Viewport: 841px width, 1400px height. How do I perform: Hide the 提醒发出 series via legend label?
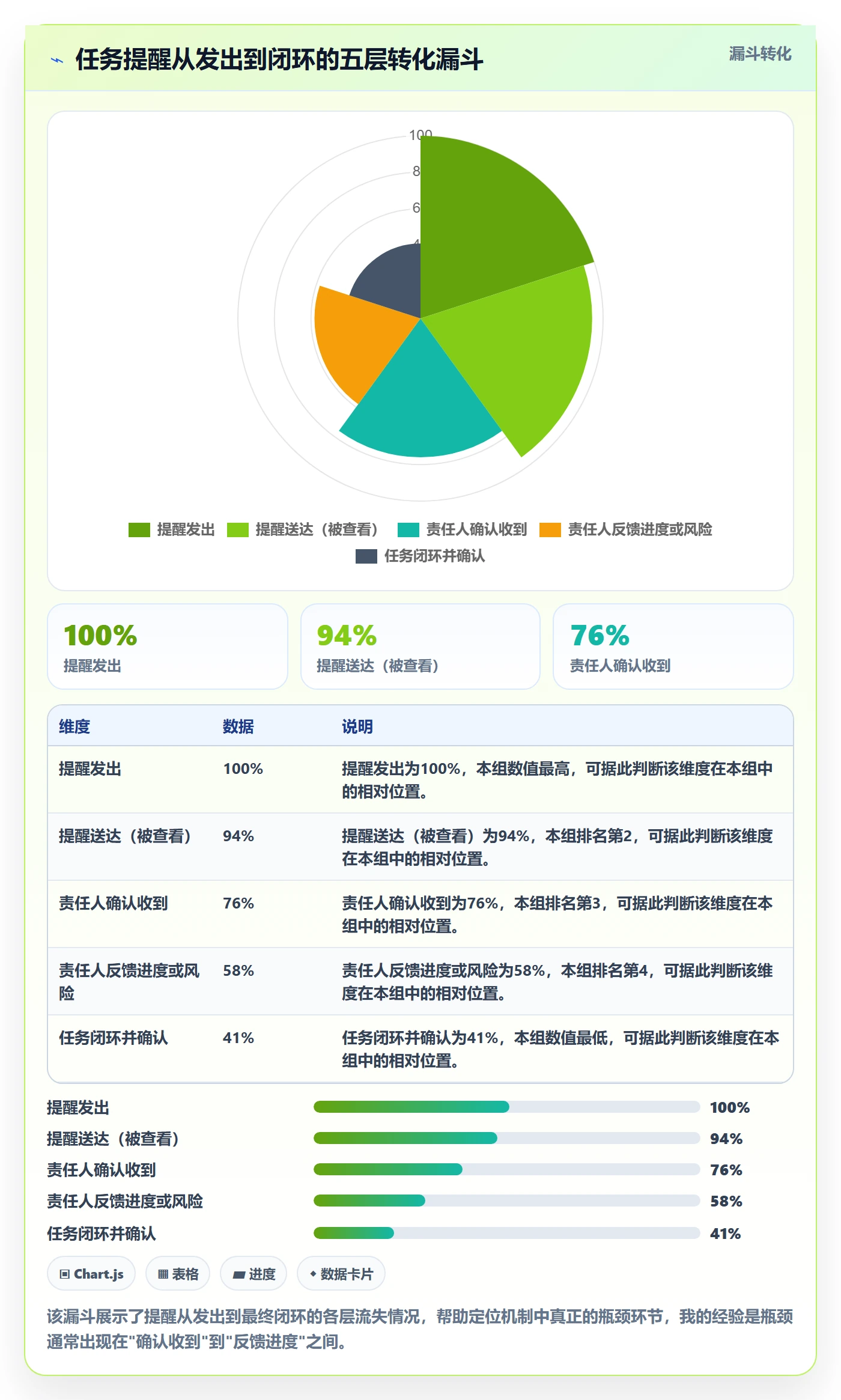(x=186, y=529)
